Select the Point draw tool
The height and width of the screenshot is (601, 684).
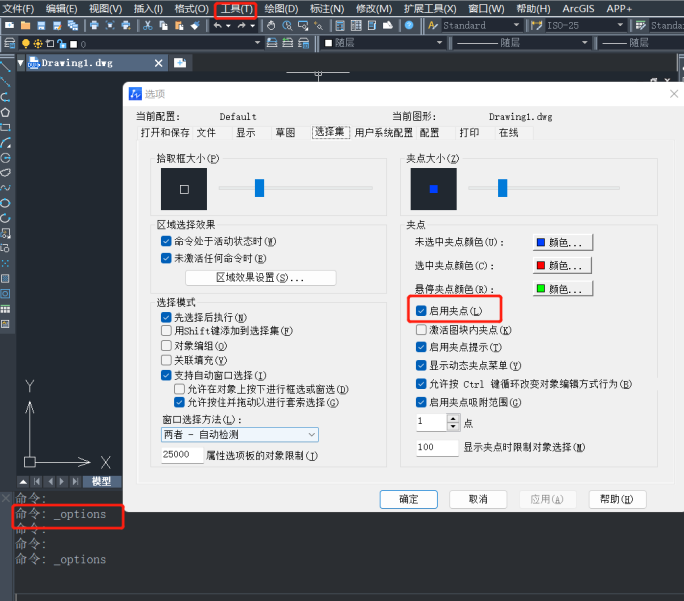(x=5, y=263)
